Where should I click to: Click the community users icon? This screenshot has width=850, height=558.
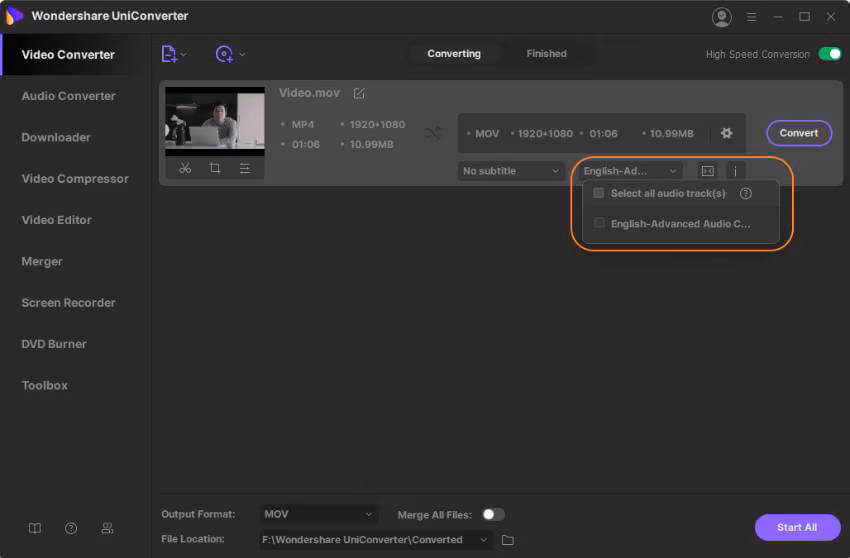[x=107, y=528]
